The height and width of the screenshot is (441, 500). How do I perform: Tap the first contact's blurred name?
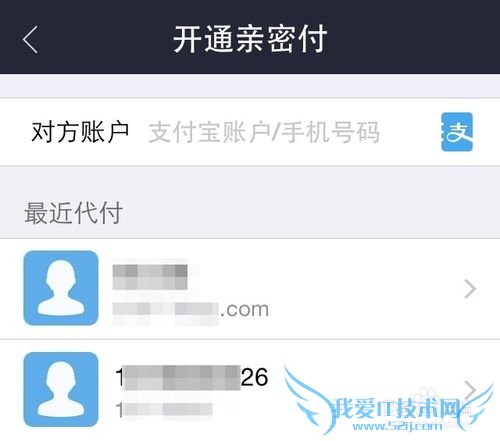(x=150, y=277)
